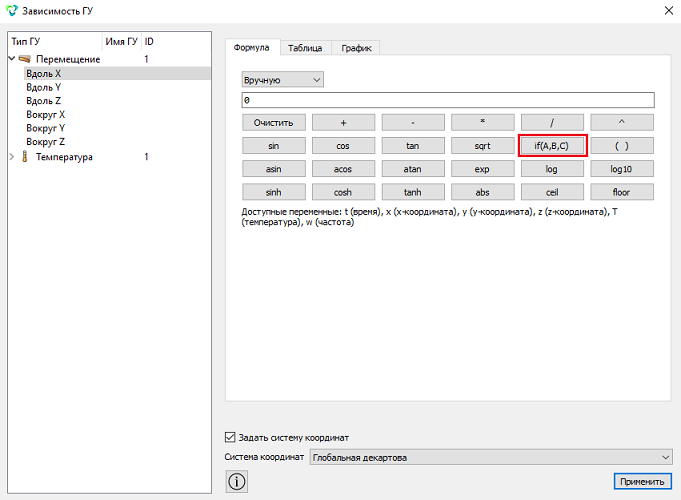Click the Температура thermometer icon
This screenshot has width=681, height=500.
pos(25,157)
